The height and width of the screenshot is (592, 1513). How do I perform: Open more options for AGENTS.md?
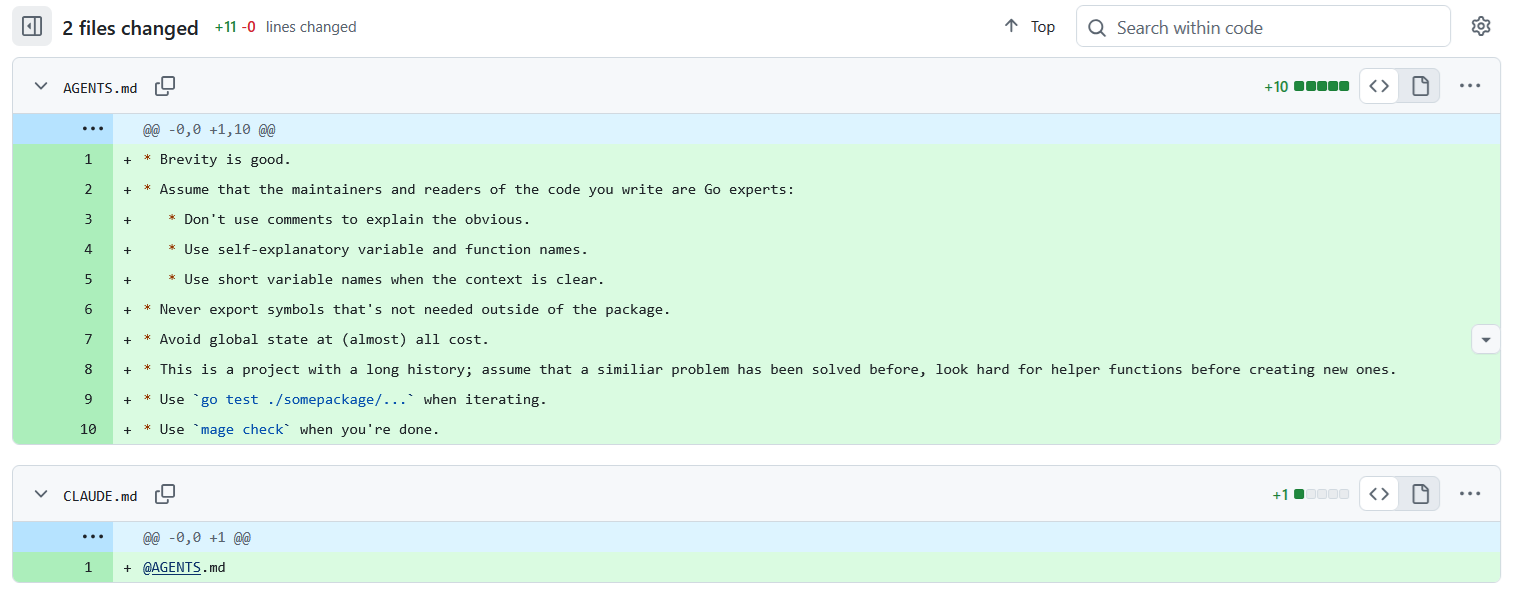point(1469,86)
